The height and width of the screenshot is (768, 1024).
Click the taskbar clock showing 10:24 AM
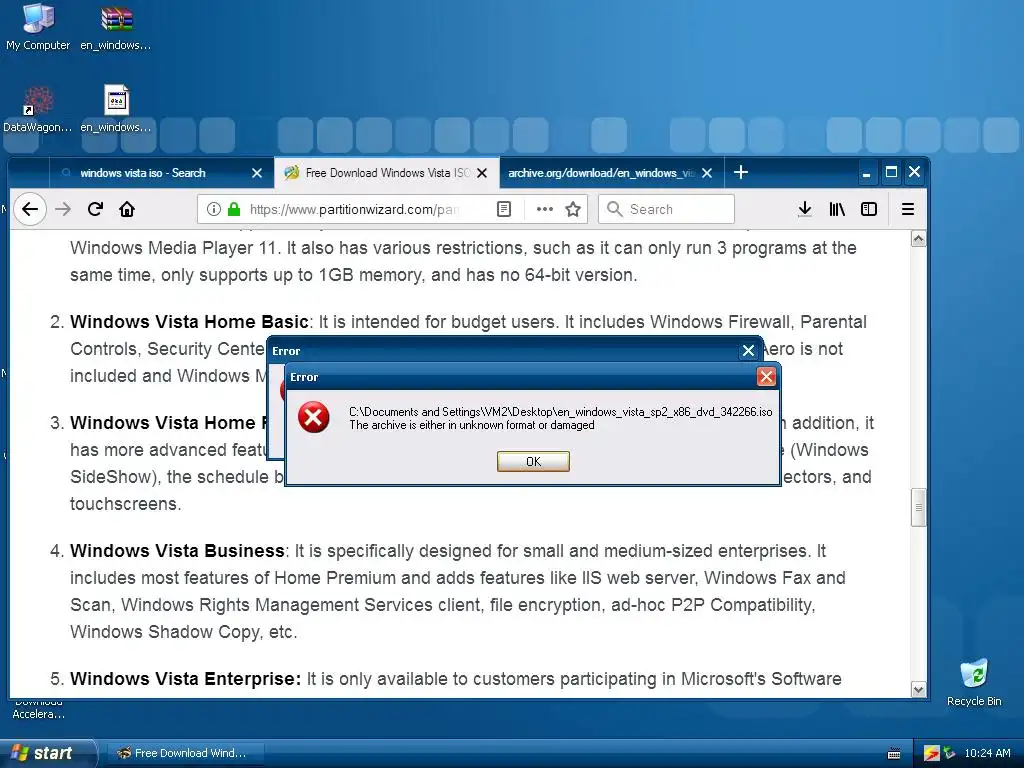[987, 753]
